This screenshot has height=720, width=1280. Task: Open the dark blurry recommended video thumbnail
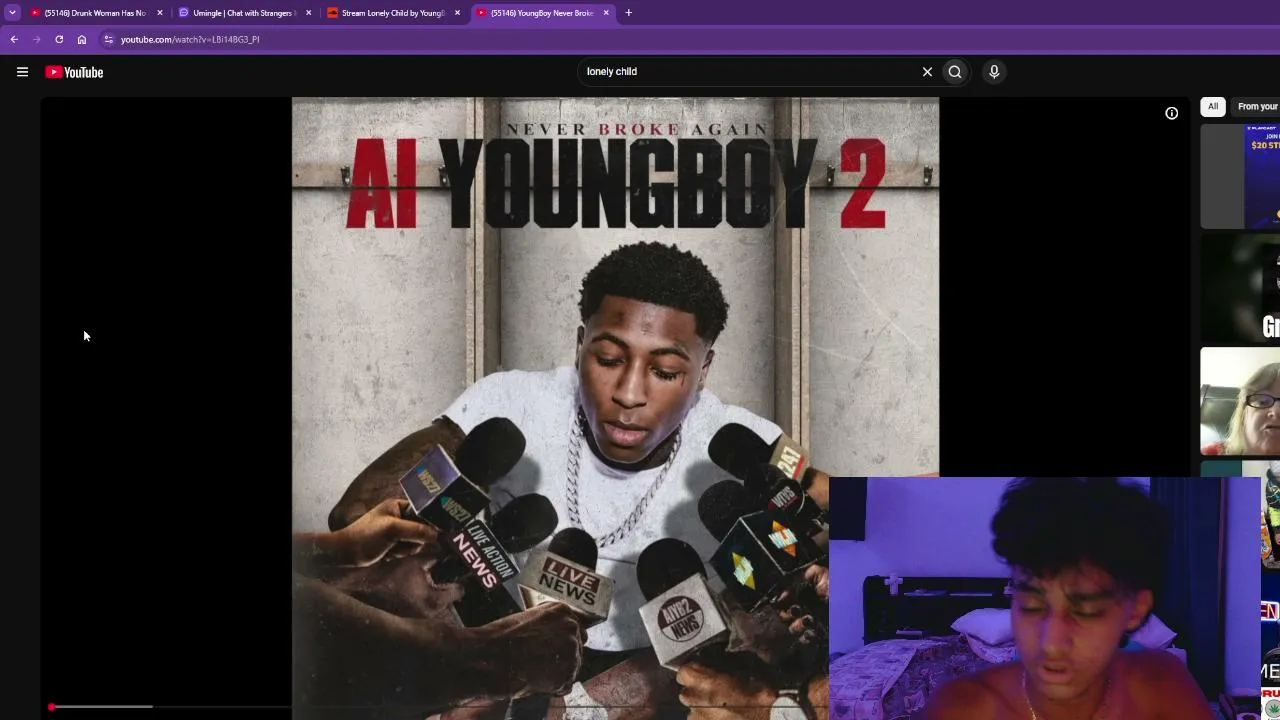[x=1240, y=289]
